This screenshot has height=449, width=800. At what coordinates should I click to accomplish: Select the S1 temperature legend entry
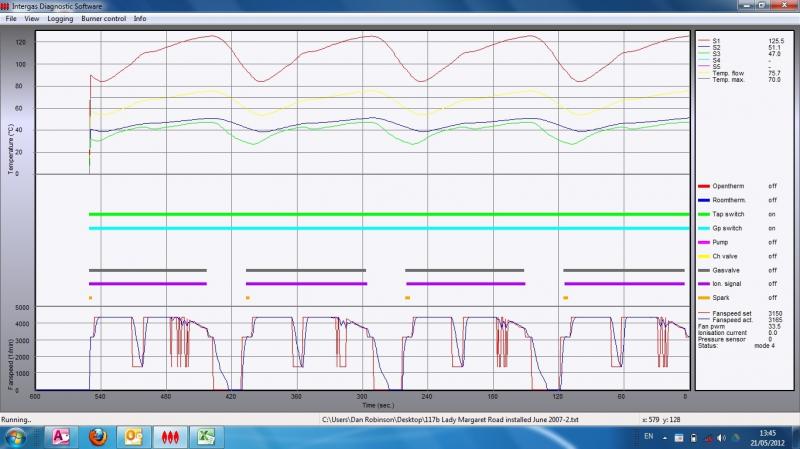716,40
